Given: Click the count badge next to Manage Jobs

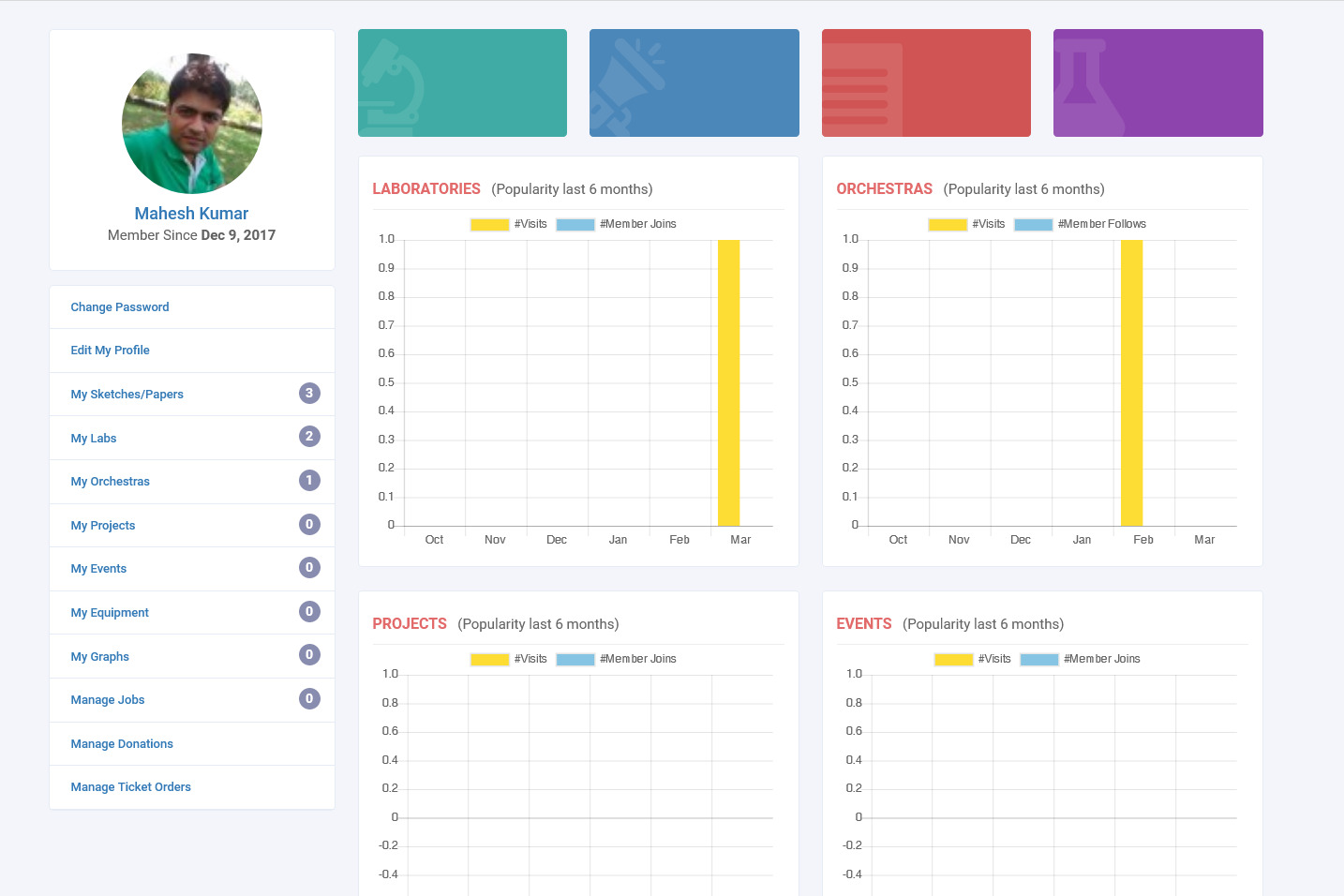Looking at the screenshot, I should pos(309,699).
